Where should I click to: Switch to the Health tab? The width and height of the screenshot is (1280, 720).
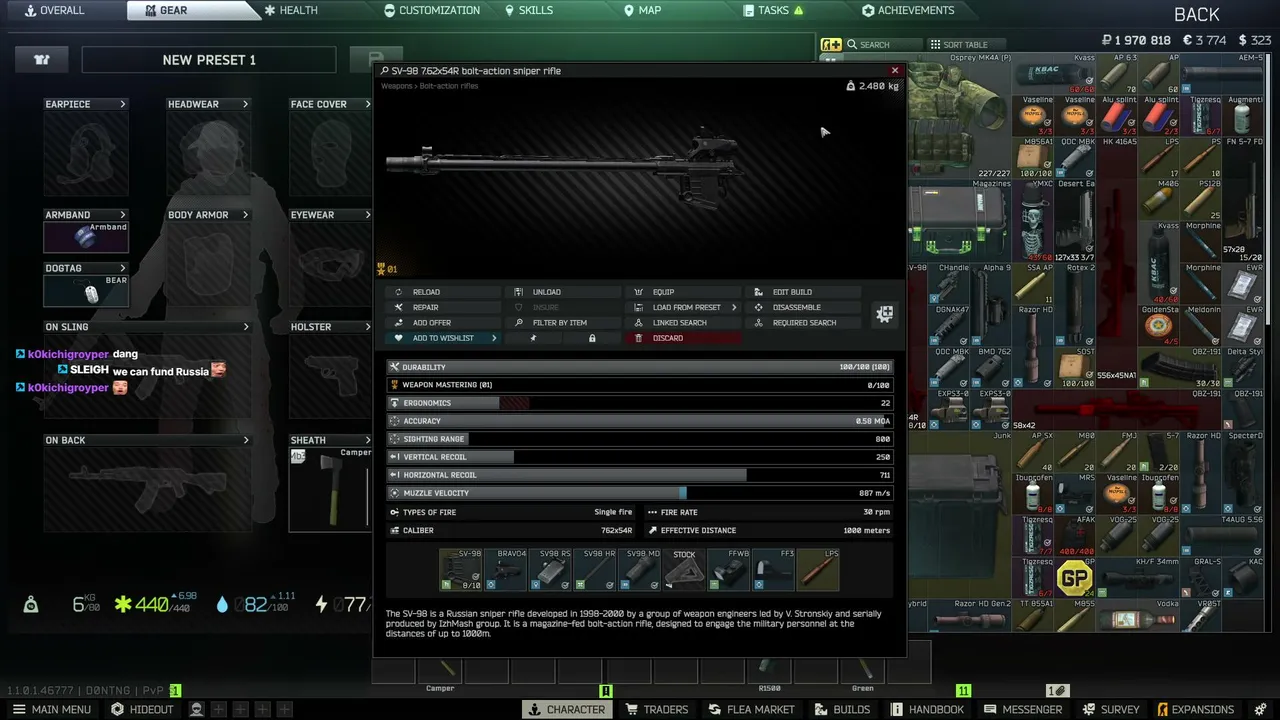[291, 10]
